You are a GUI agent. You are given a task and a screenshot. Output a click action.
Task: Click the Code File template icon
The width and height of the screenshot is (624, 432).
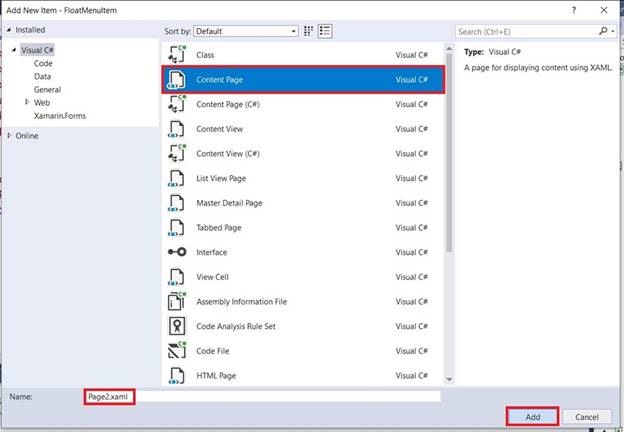tap(177, 350)
